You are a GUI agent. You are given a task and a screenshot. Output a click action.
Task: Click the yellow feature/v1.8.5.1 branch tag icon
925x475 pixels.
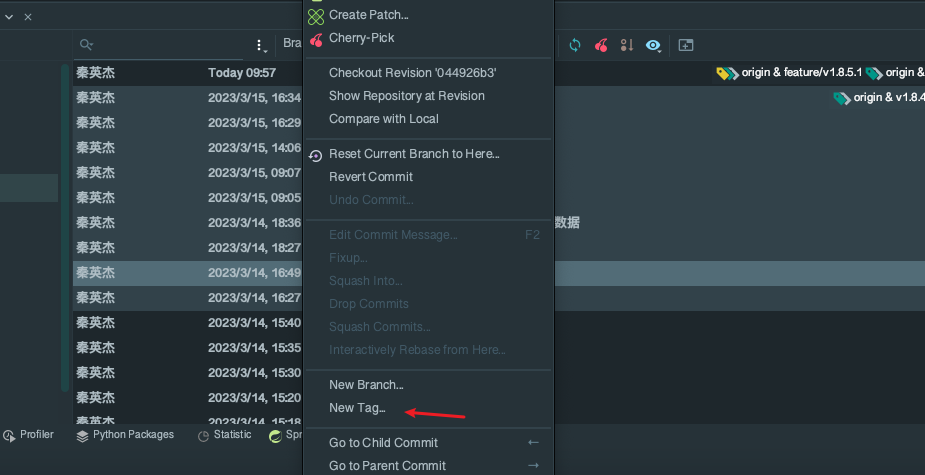point(726,73)
